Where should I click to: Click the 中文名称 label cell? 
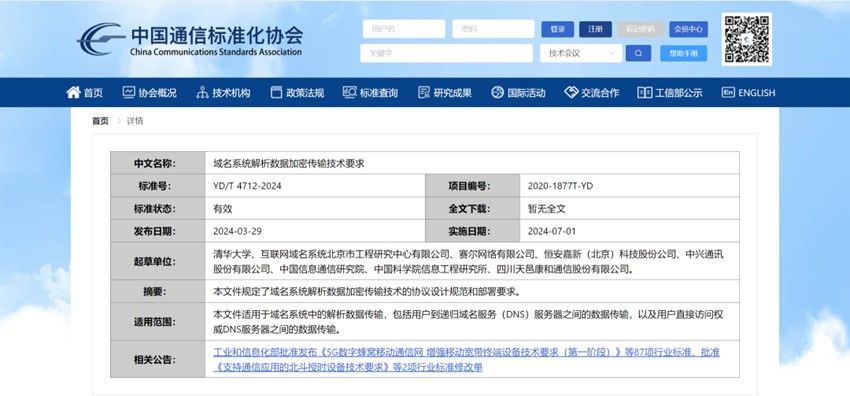158,163
